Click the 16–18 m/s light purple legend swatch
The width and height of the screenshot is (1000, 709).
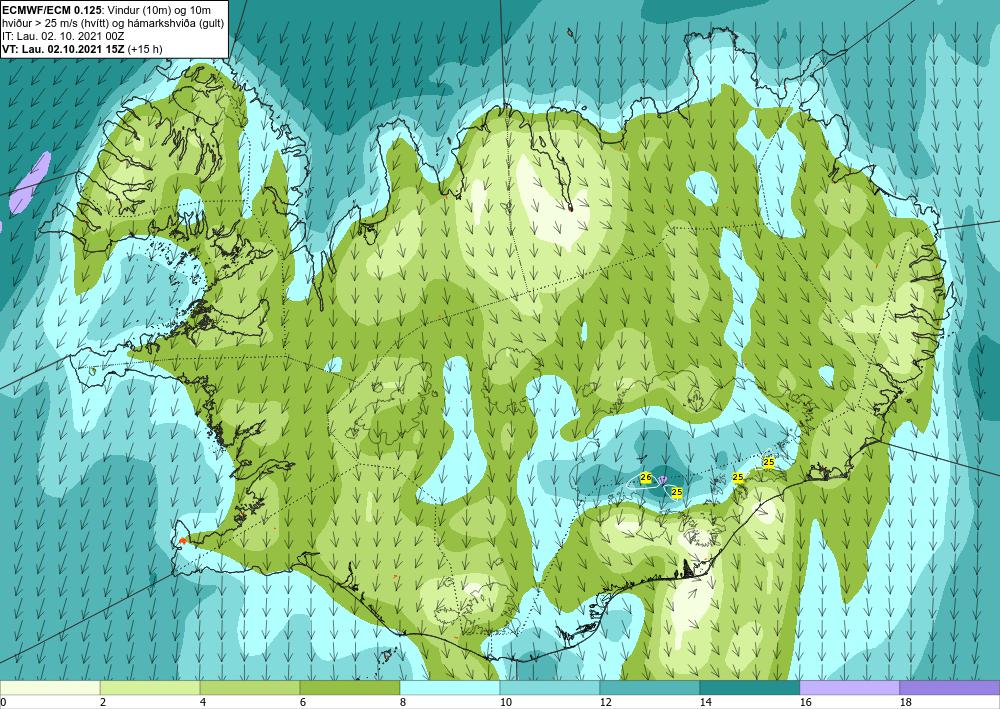[849, 687]
